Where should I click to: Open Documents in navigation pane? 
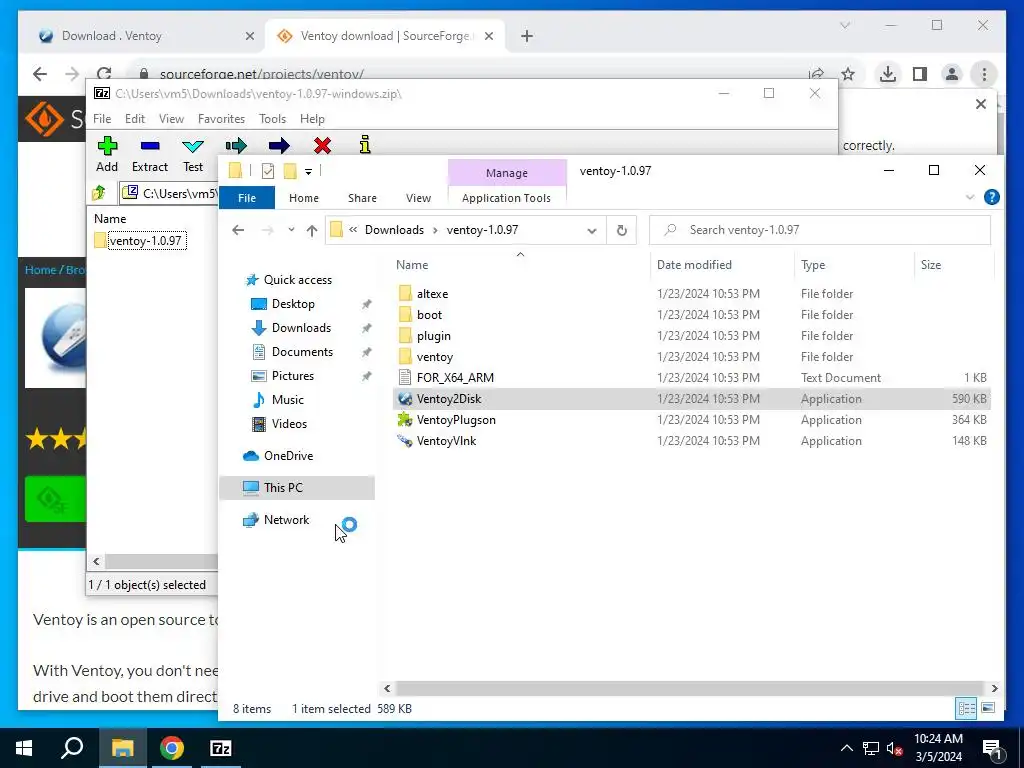click(x=302, y=352)
